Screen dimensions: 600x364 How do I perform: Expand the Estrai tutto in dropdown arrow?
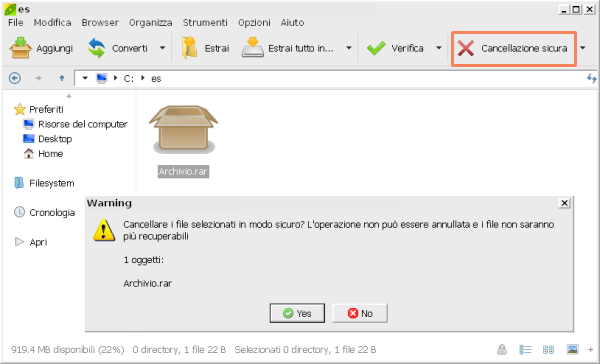349,48
